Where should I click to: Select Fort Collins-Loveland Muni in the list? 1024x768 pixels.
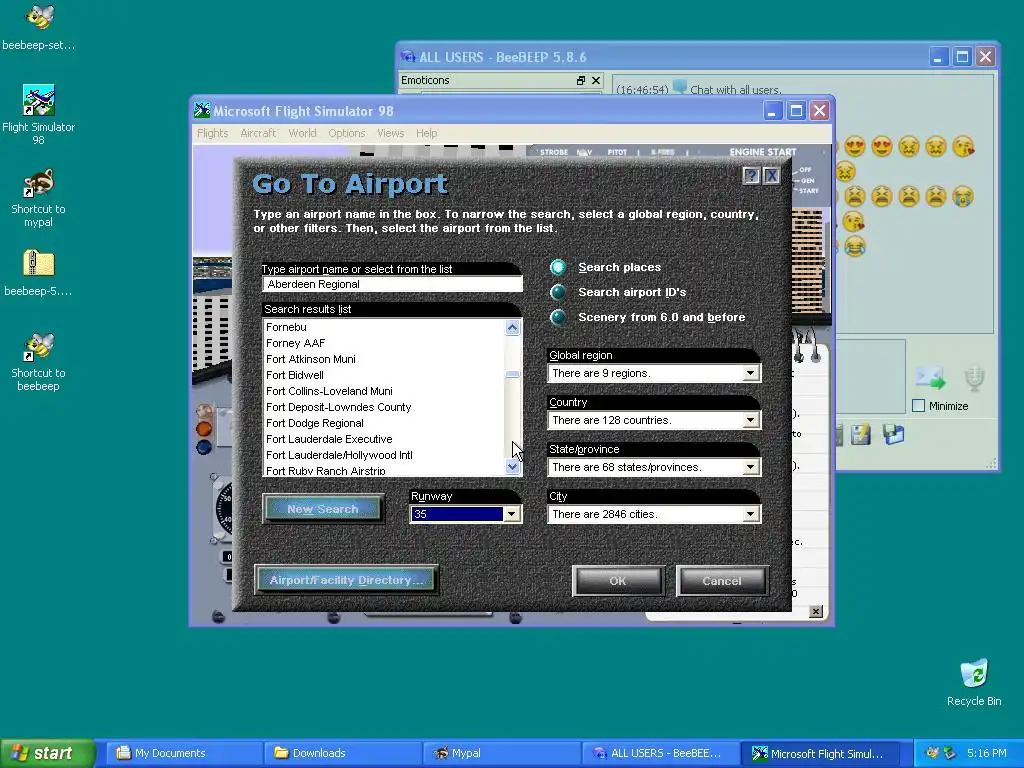[x=384, y=391]
